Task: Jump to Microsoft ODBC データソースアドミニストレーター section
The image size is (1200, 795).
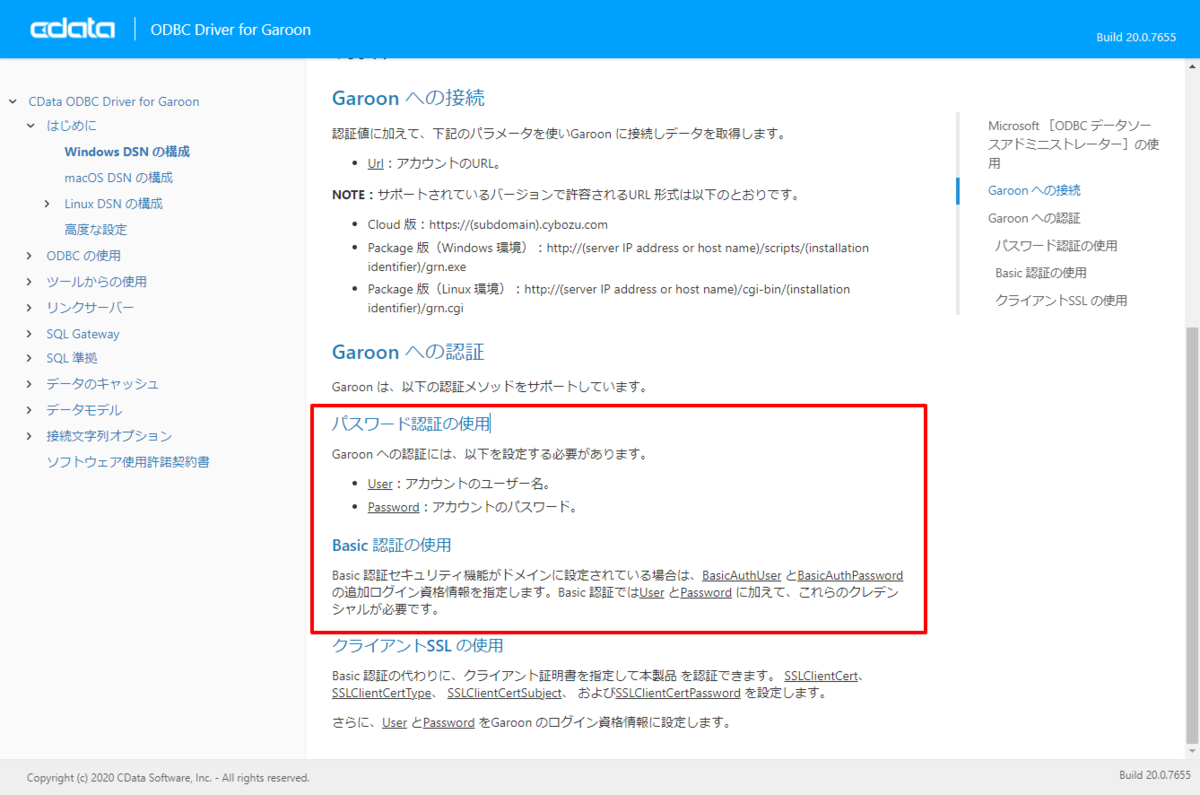Action: click(1074, 144)
